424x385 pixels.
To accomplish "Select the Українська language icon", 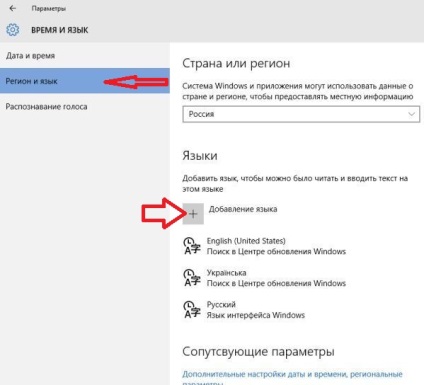I will coord(192,278).
